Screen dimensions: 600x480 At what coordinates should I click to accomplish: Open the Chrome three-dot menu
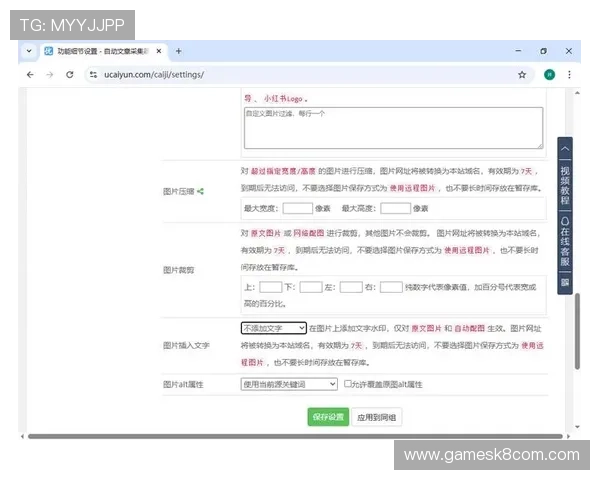pos(569,75)
